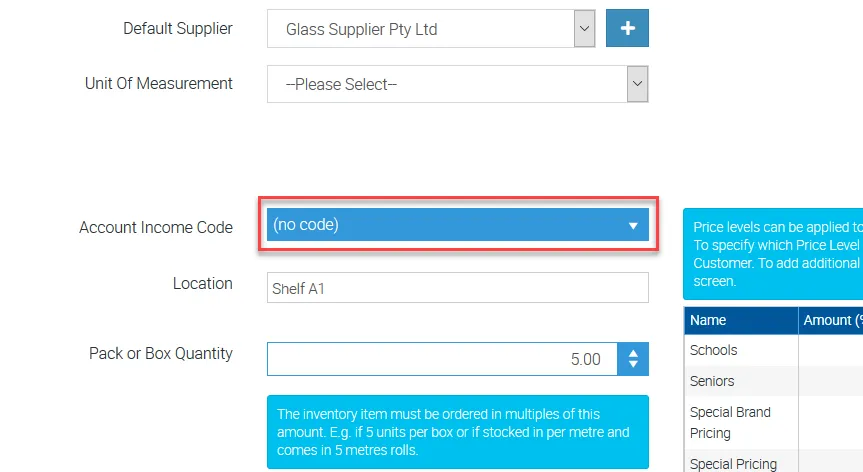Click the Account Income Code label
The width and height of the screenshot is (863, 472).
point(156,227)
